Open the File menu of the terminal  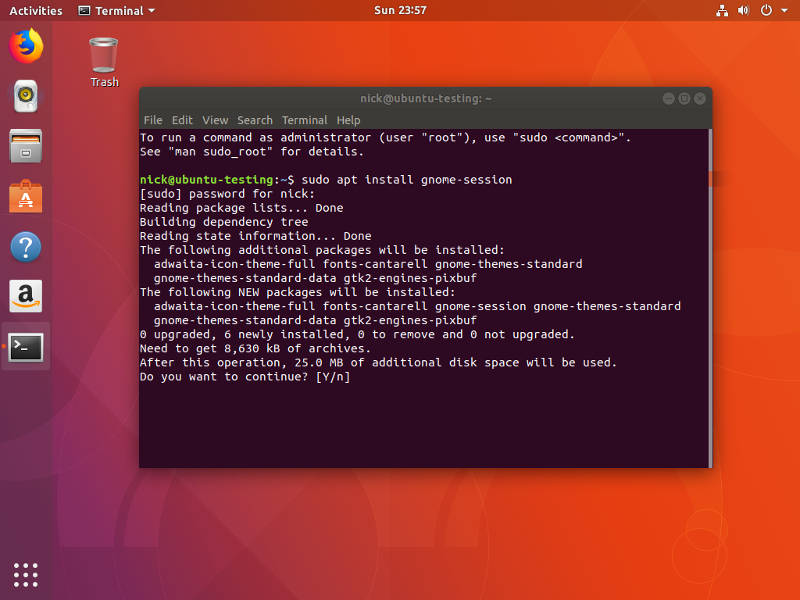(152, 120)
